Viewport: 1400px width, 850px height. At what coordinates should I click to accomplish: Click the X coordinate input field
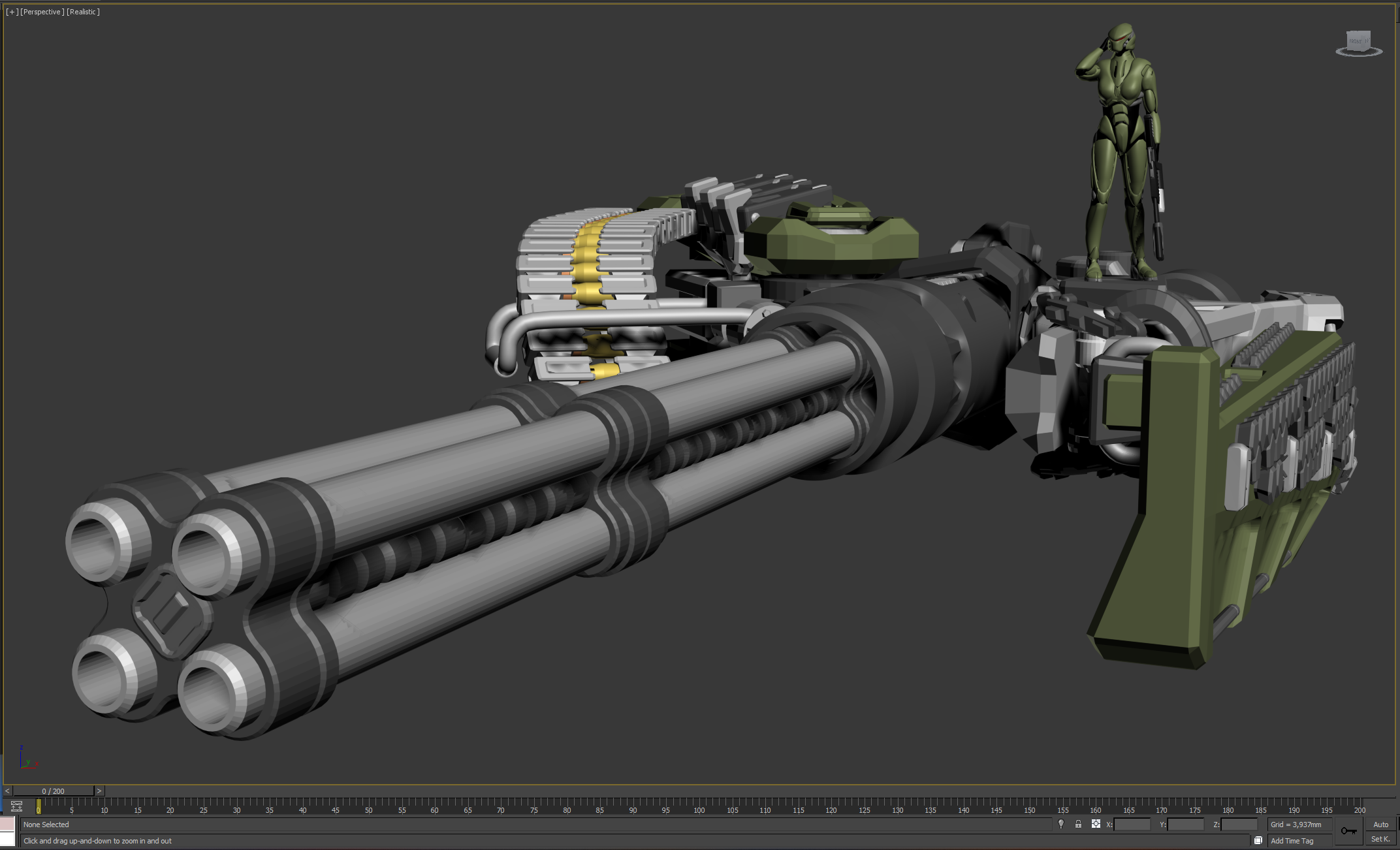click(x=1132, y=825)
